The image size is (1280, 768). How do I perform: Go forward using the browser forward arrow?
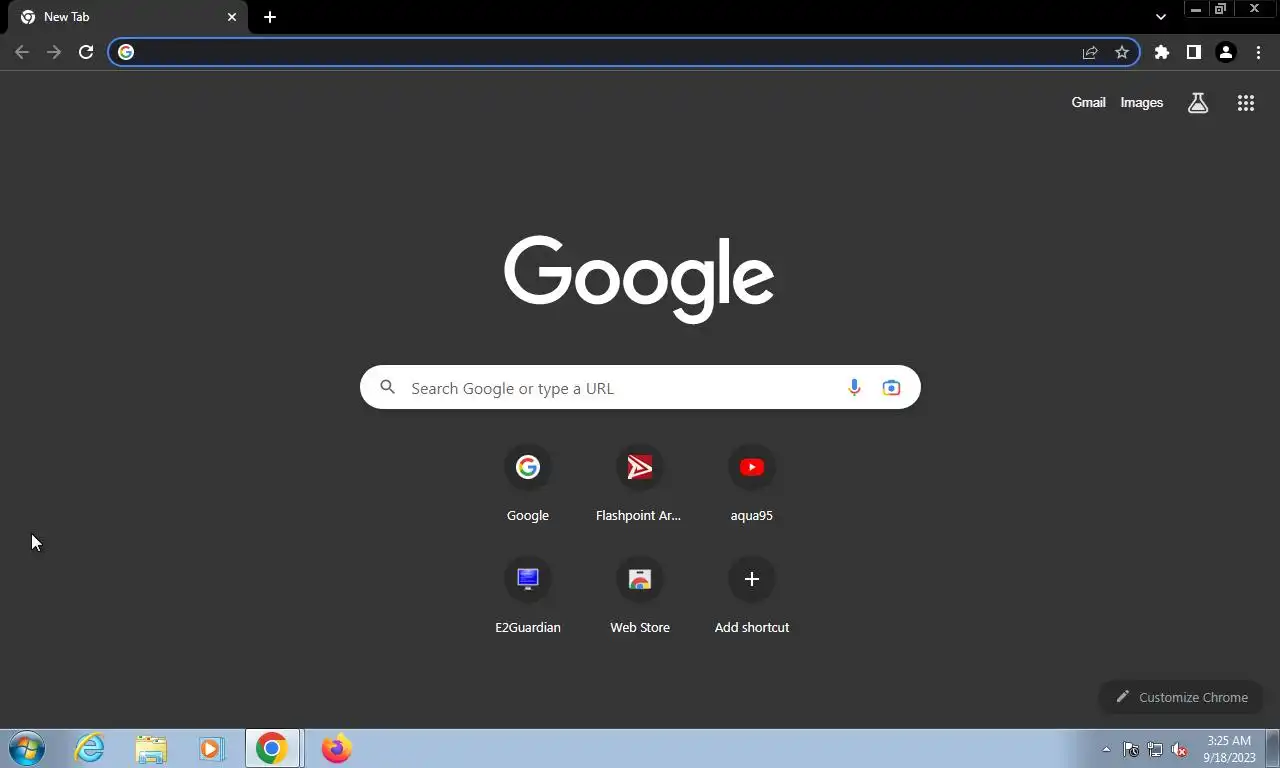pyautogui.click(x=54, y=52)
